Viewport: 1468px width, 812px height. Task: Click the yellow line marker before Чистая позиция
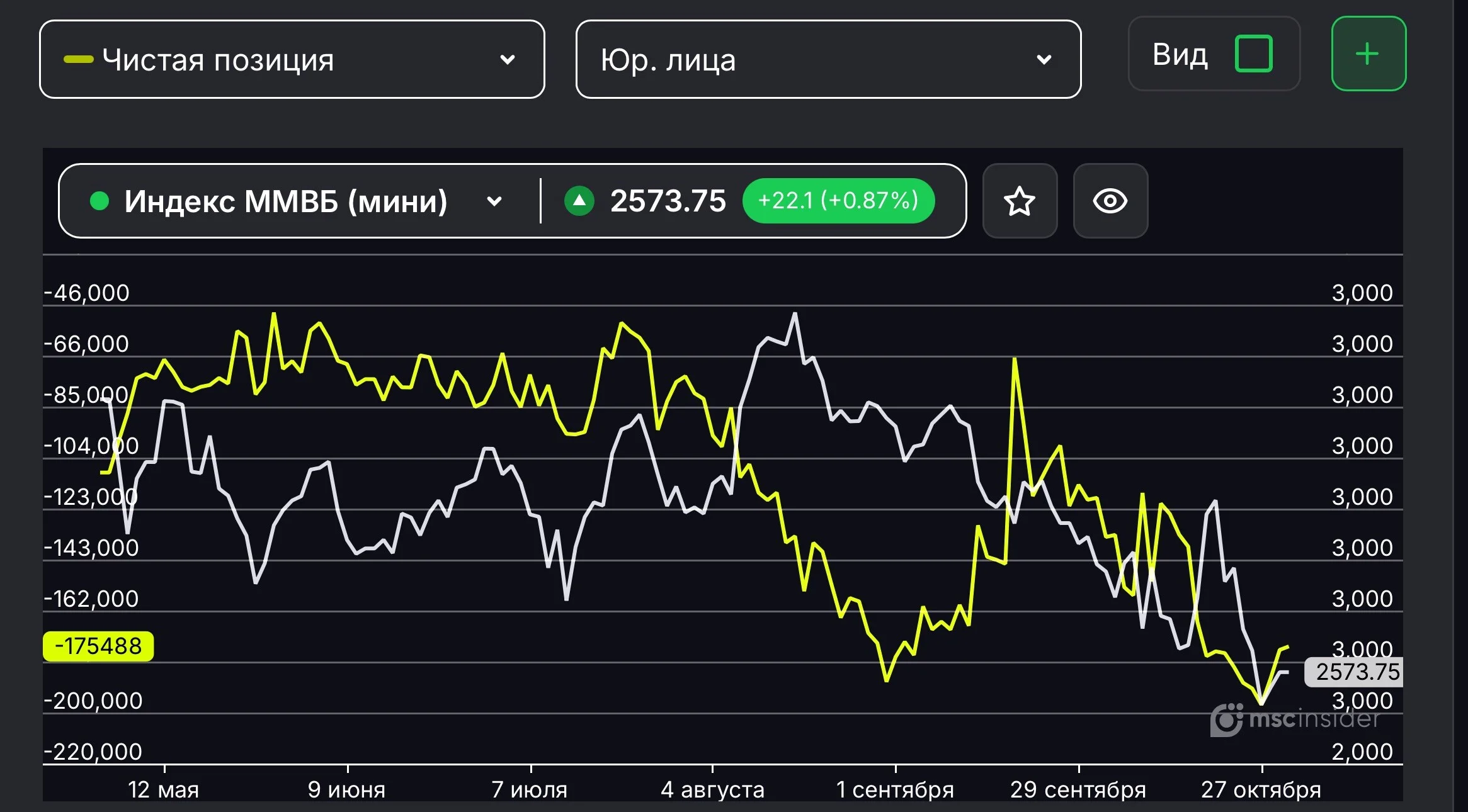click(78, 60)
